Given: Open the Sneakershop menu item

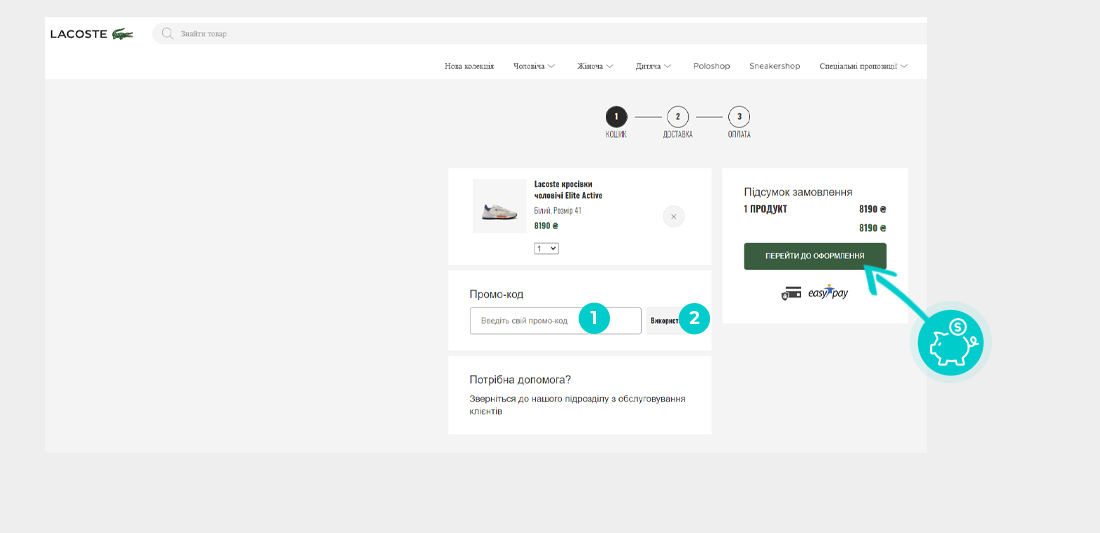Looking at the screenshot, I should click(x=774, y=66).
